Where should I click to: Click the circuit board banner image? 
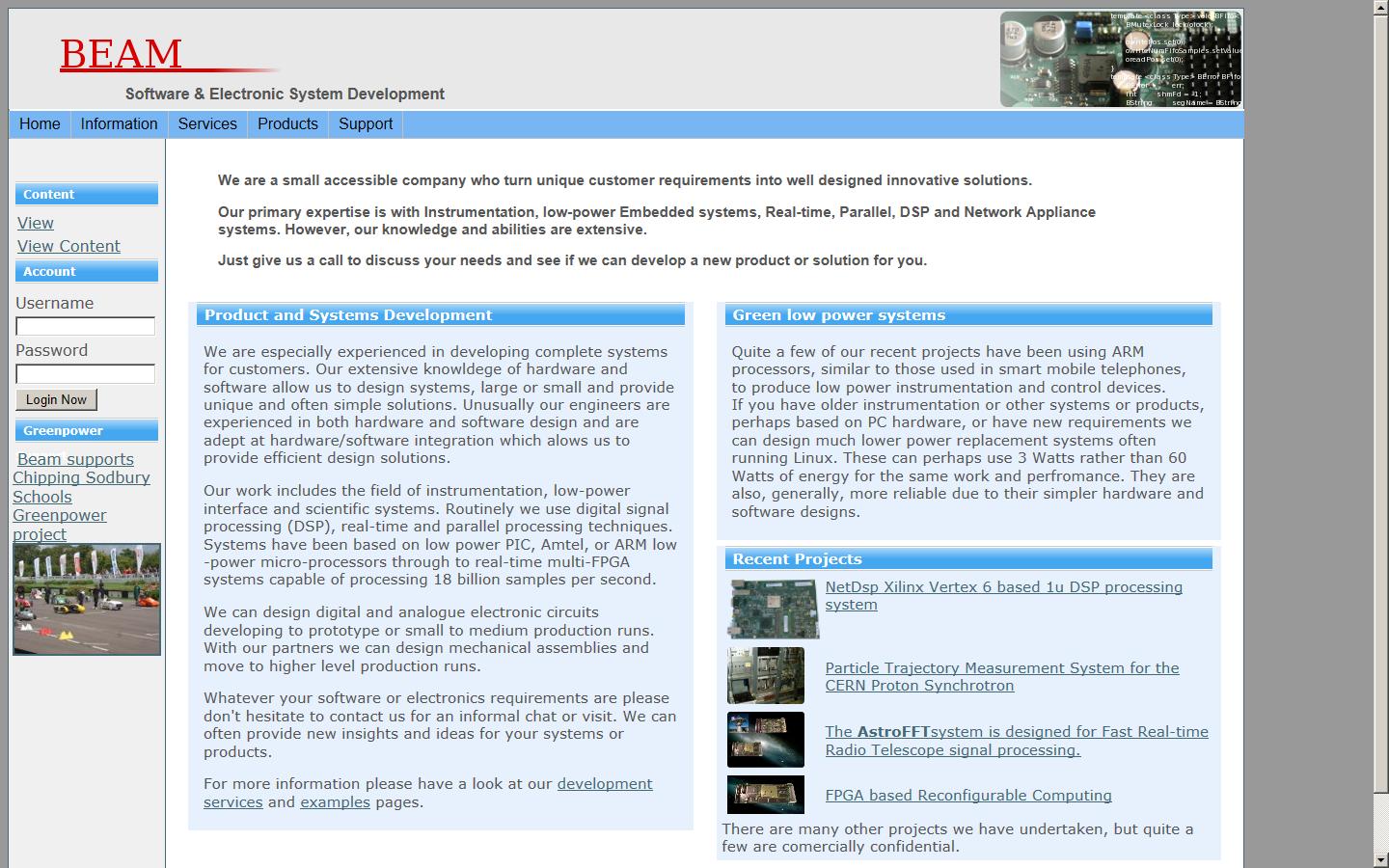[x=1120, y=59]
